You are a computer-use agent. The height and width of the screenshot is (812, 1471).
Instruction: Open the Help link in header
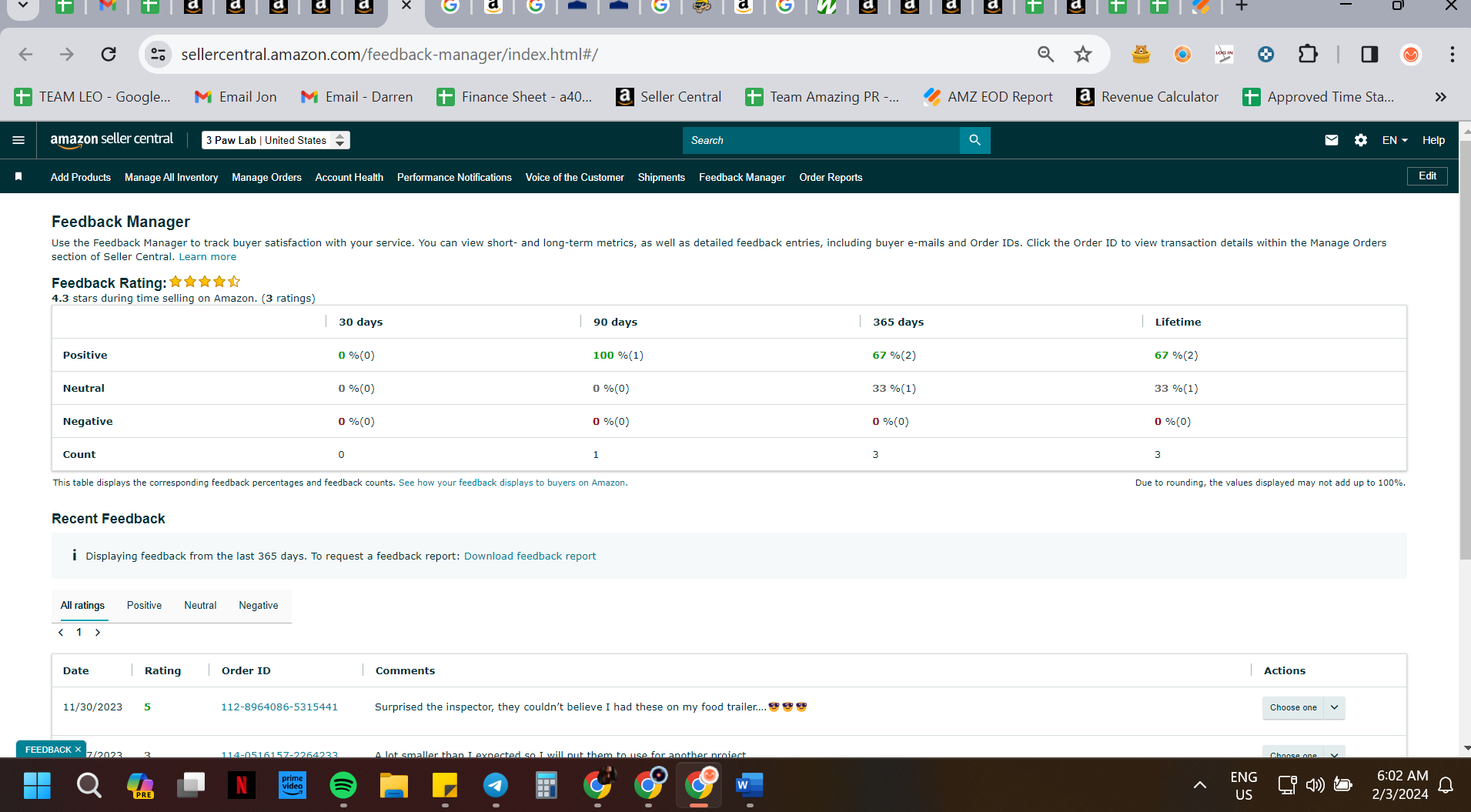click(1433, 140)
